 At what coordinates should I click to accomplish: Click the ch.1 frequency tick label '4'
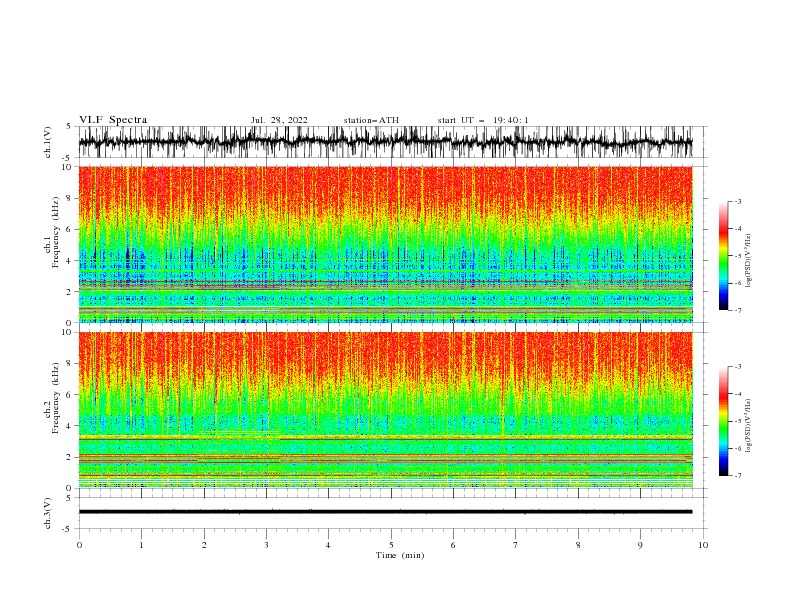click(x=69, y=261)
